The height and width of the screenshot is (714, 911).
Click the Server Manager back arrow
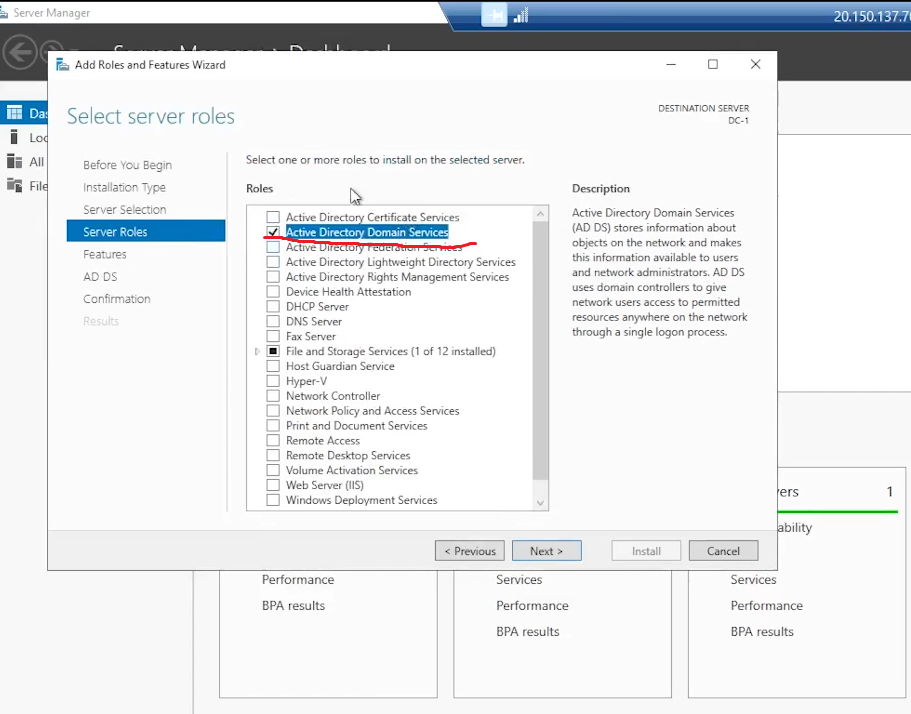pos(20,52)
